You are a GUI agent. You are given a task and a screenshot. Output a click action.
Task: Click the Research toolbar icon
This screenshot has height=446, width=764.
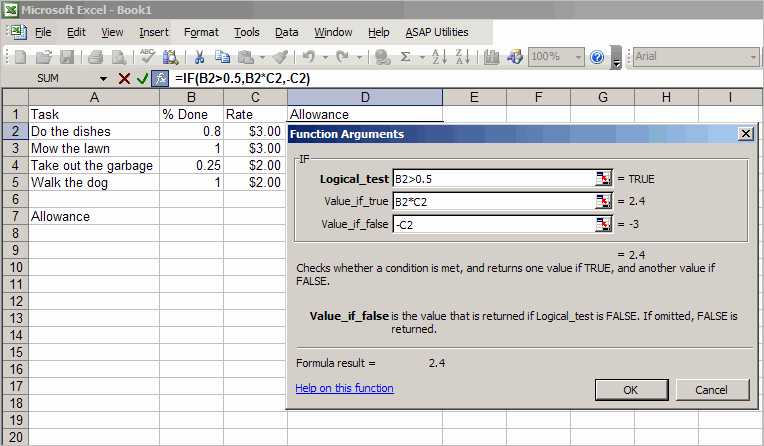click(171, 57)
